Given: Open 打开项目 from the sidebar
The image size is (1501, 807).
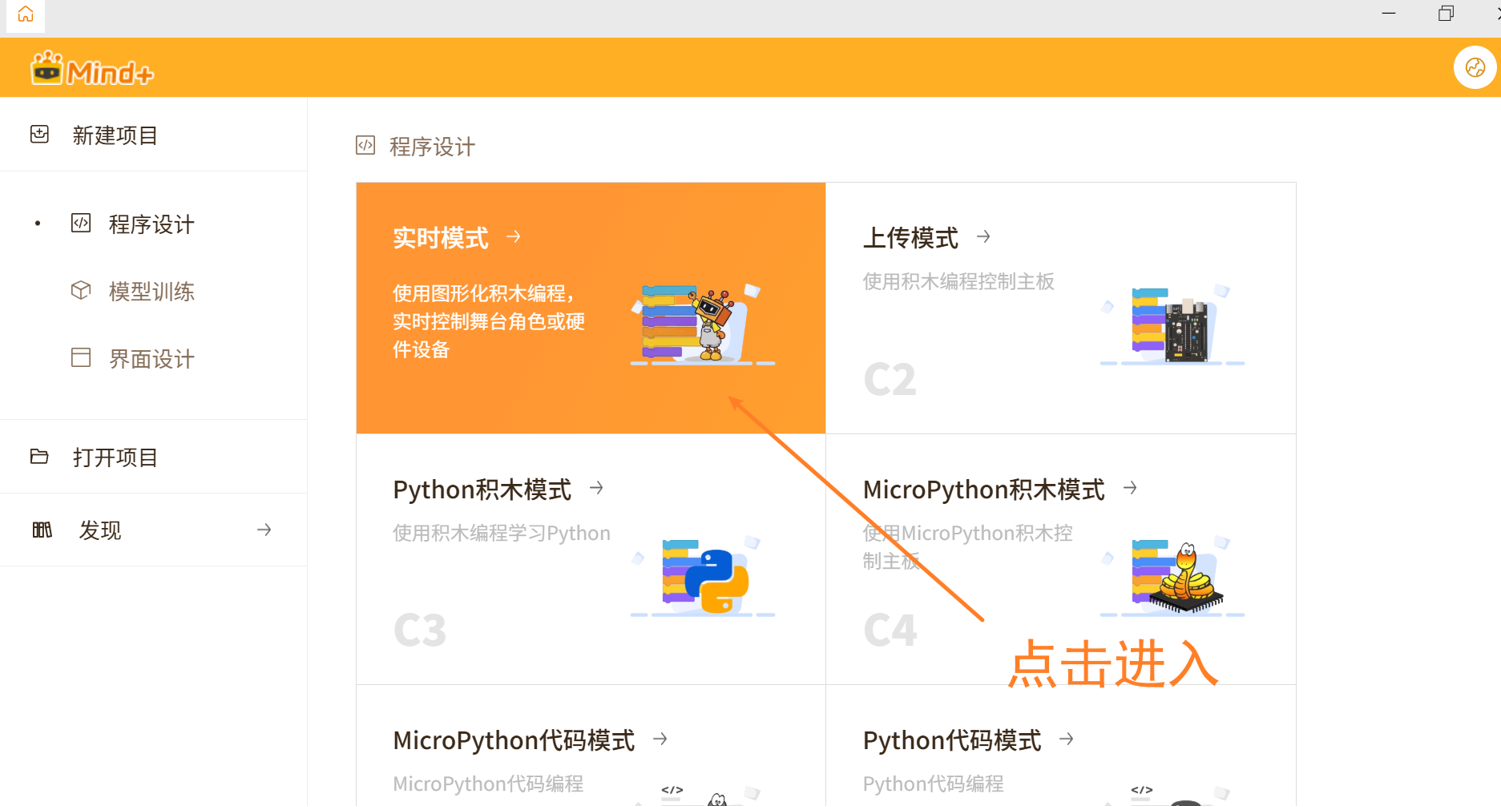Looking at the screenshot, I should (x=115, y=457).
